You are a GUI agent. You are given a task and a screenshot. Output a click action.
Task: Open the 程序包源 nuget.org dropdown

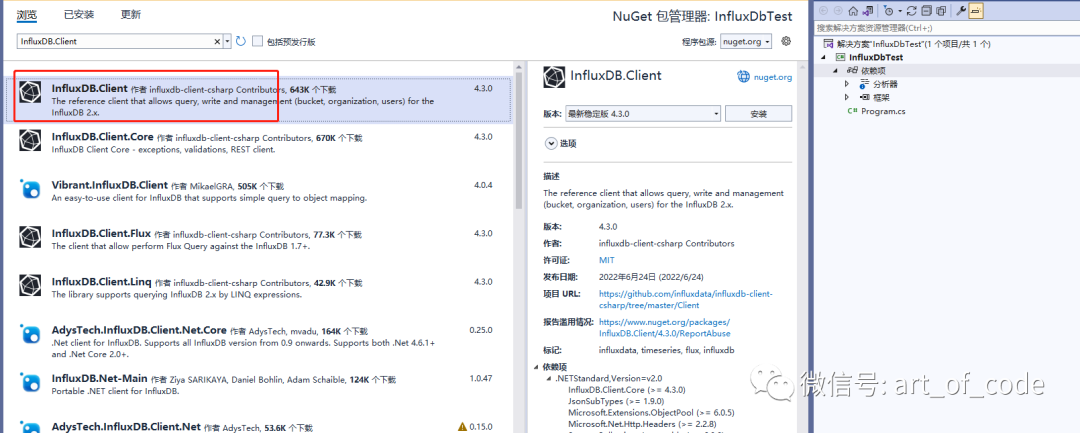(746, 41)
